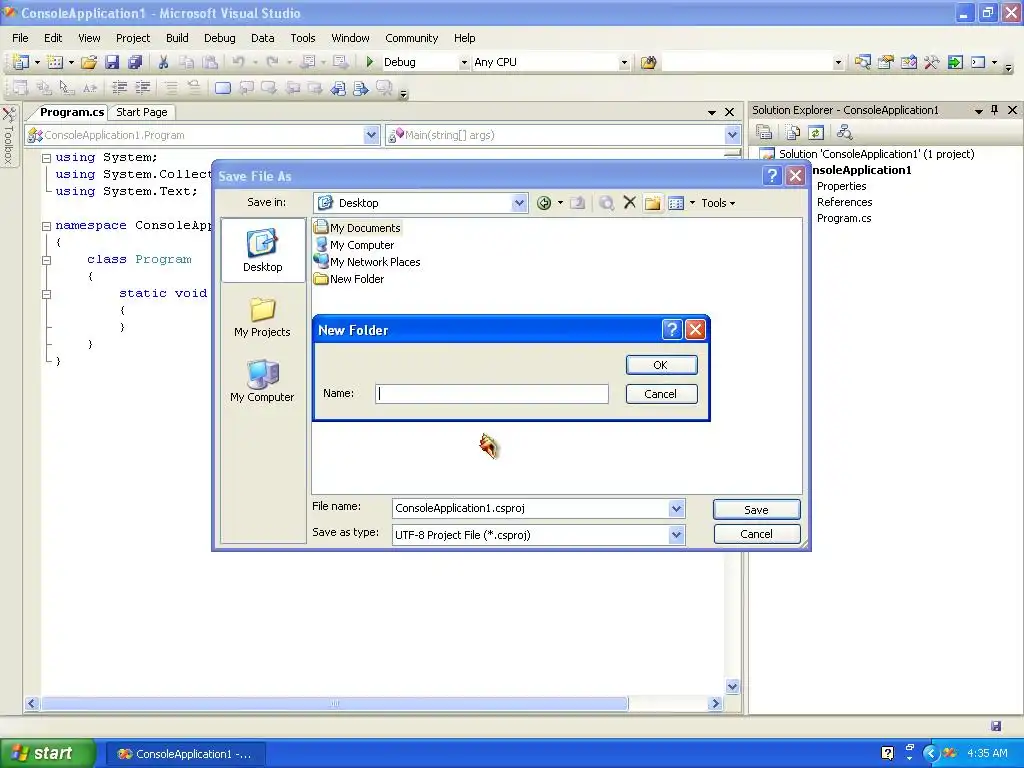Click the green Start Debugging arrow
This screenshot has height=768, width=1024.
(370, 62)
